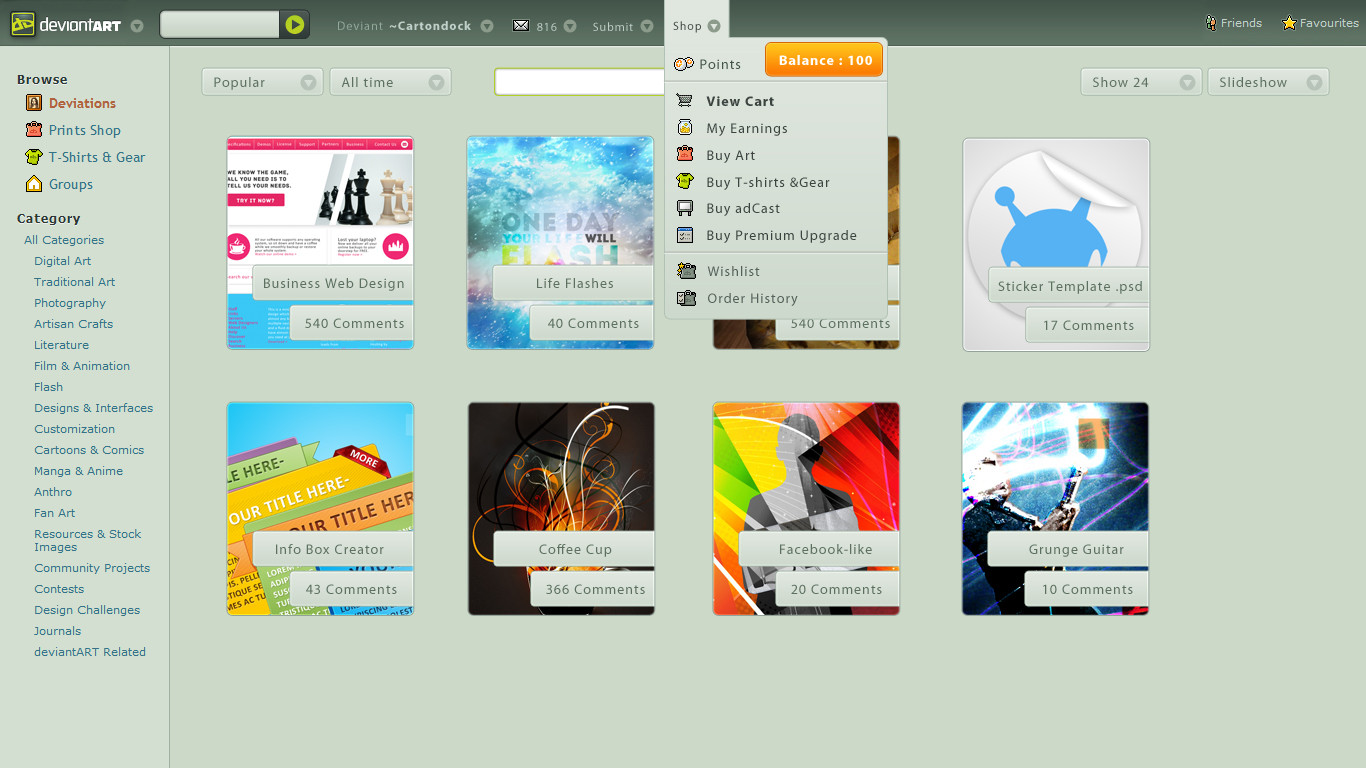Open the envelope messages icon
This screenshot has height=768, width=1366.
click(x=521, y=26)
